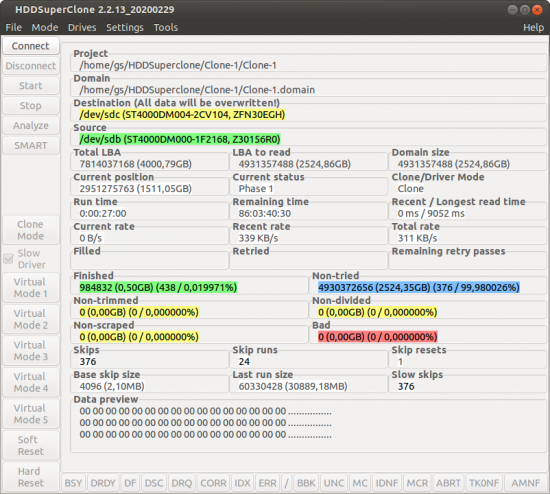Image resolution: width=550 pixels, height=494 pixels.
Task: Click the Last run size value 60330428
Action: [293, 386]
